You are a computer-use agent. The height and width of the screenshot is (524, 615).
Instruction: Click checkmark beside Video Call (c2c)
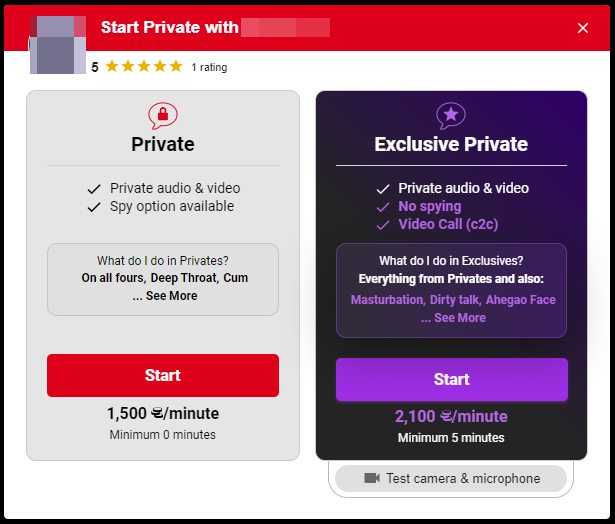[382, 225]
